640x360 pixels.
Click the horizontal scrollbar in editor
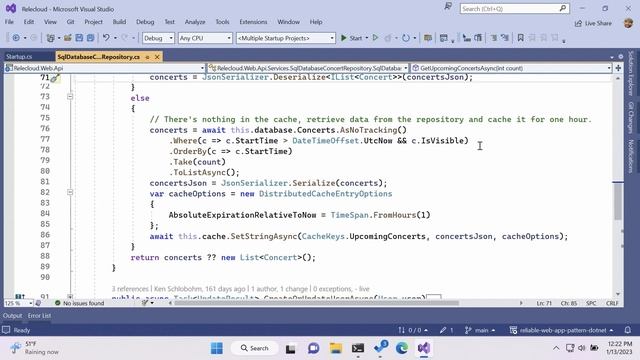[317, 303]
